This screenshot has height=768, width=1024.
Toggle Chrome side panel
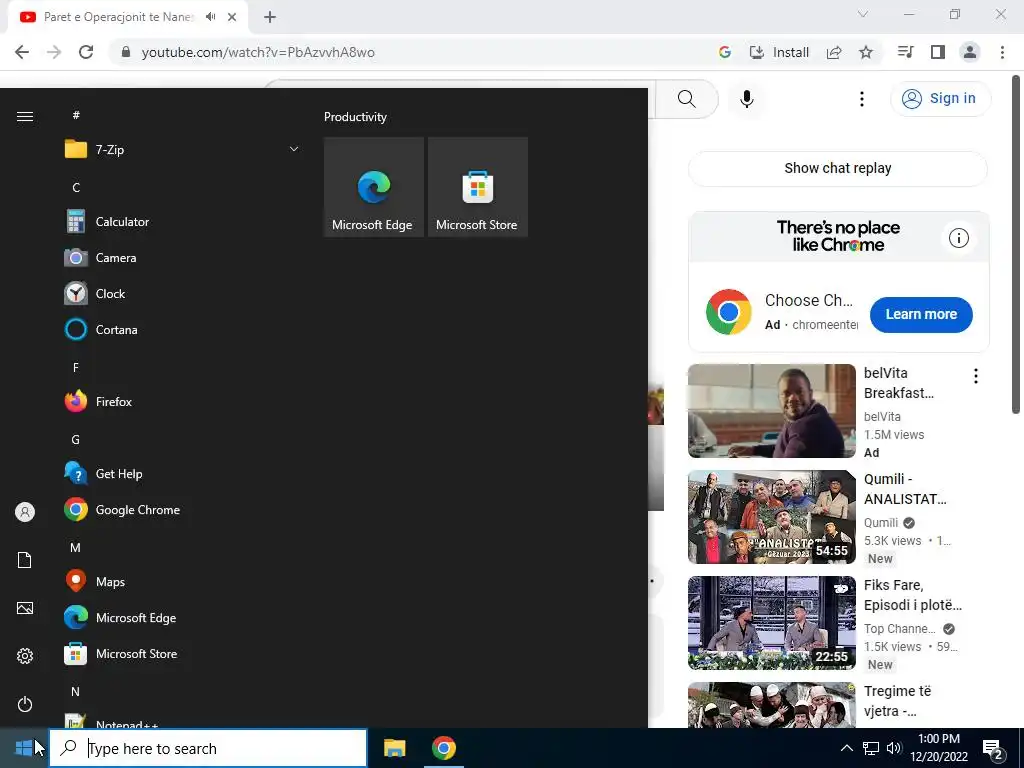(938, 52)
